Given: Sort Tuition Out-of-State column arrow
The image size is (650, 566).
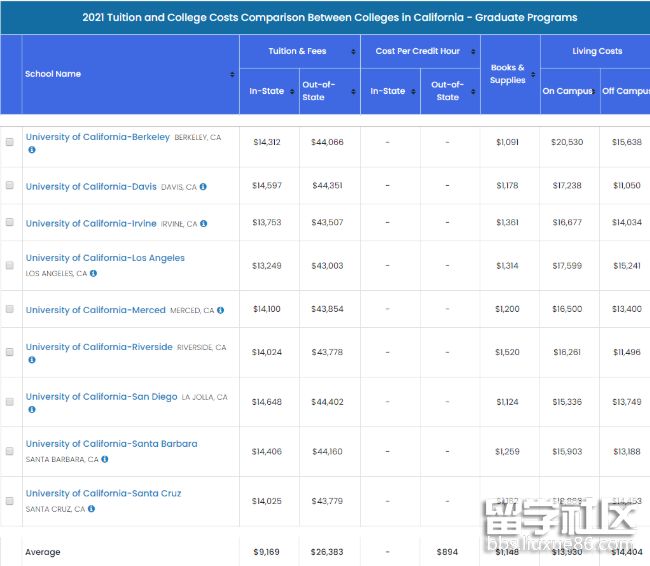Looking at the screenshot, I should (353, 92).
